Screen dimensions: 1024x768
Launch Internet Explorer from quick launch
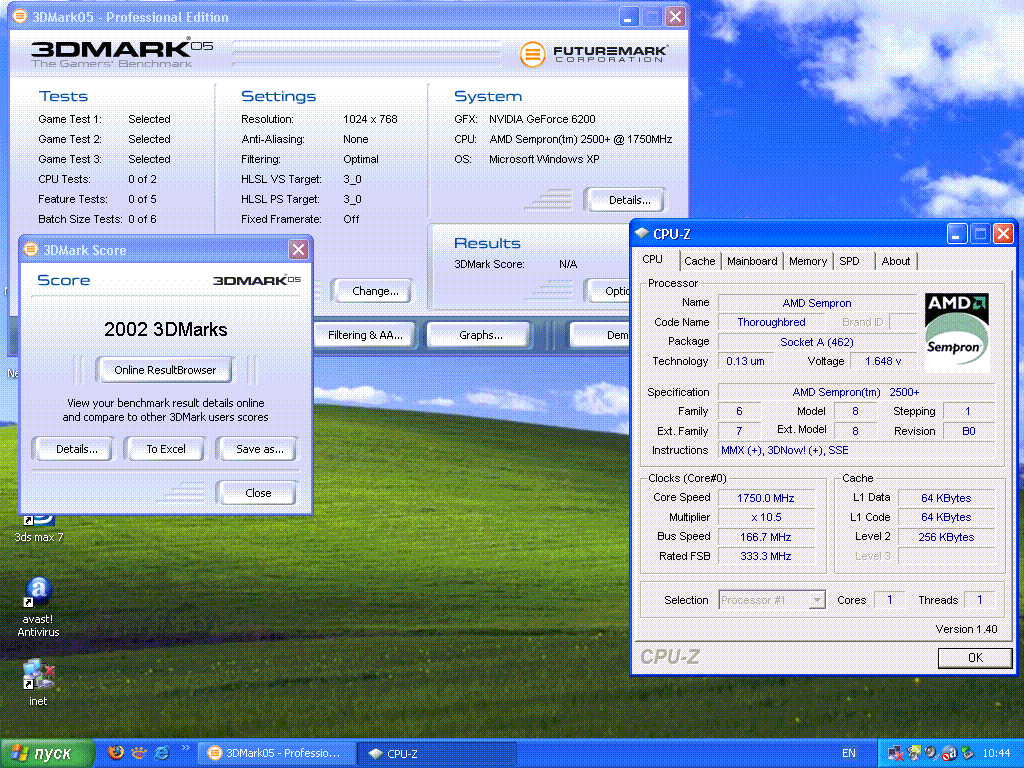point(161,753)
